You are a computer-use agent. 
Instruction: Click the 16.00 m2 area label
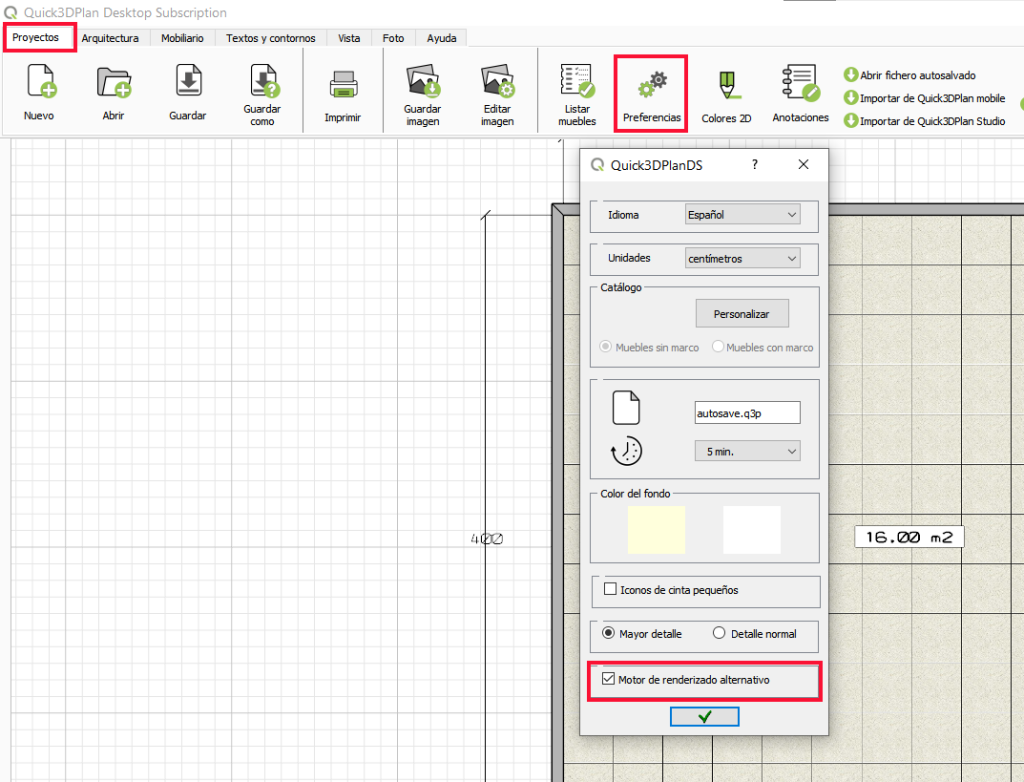click(x=909, y=537)
